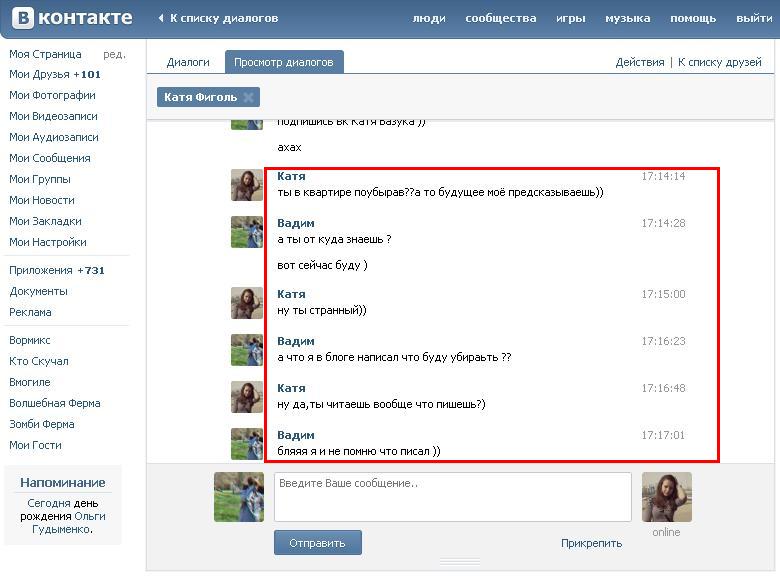Open помощь in the top menu

(x=693, y=18)
